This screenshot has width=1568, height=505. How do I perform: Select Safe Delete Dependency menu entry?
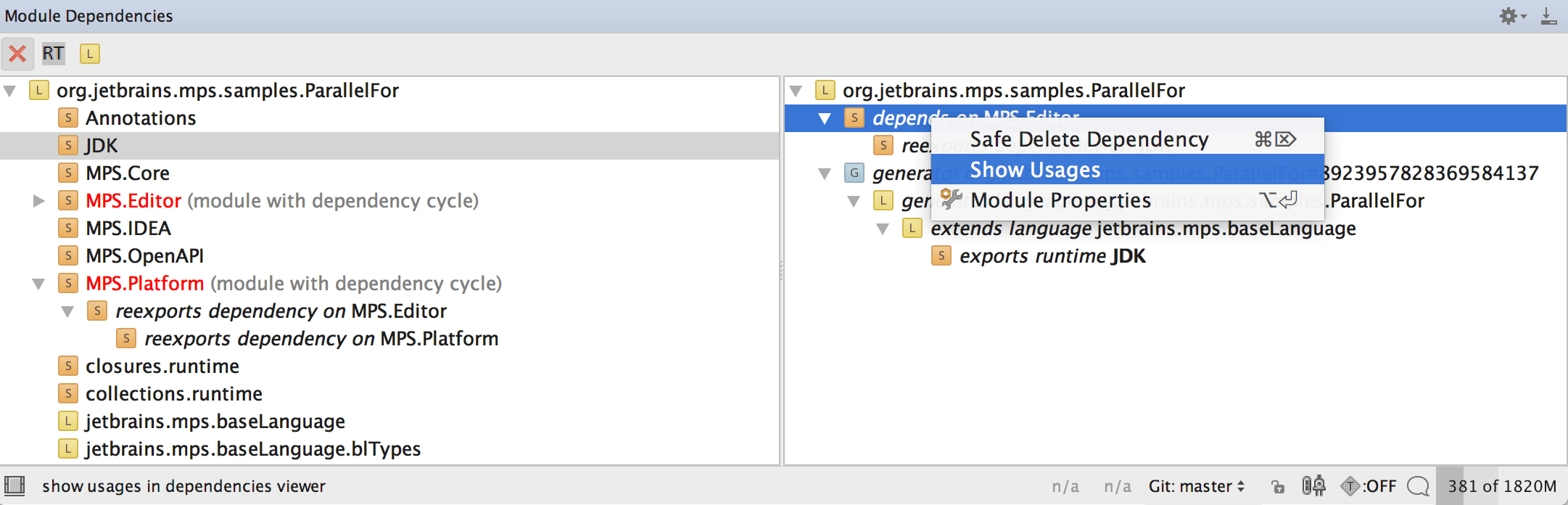(x=1089, y=139)
